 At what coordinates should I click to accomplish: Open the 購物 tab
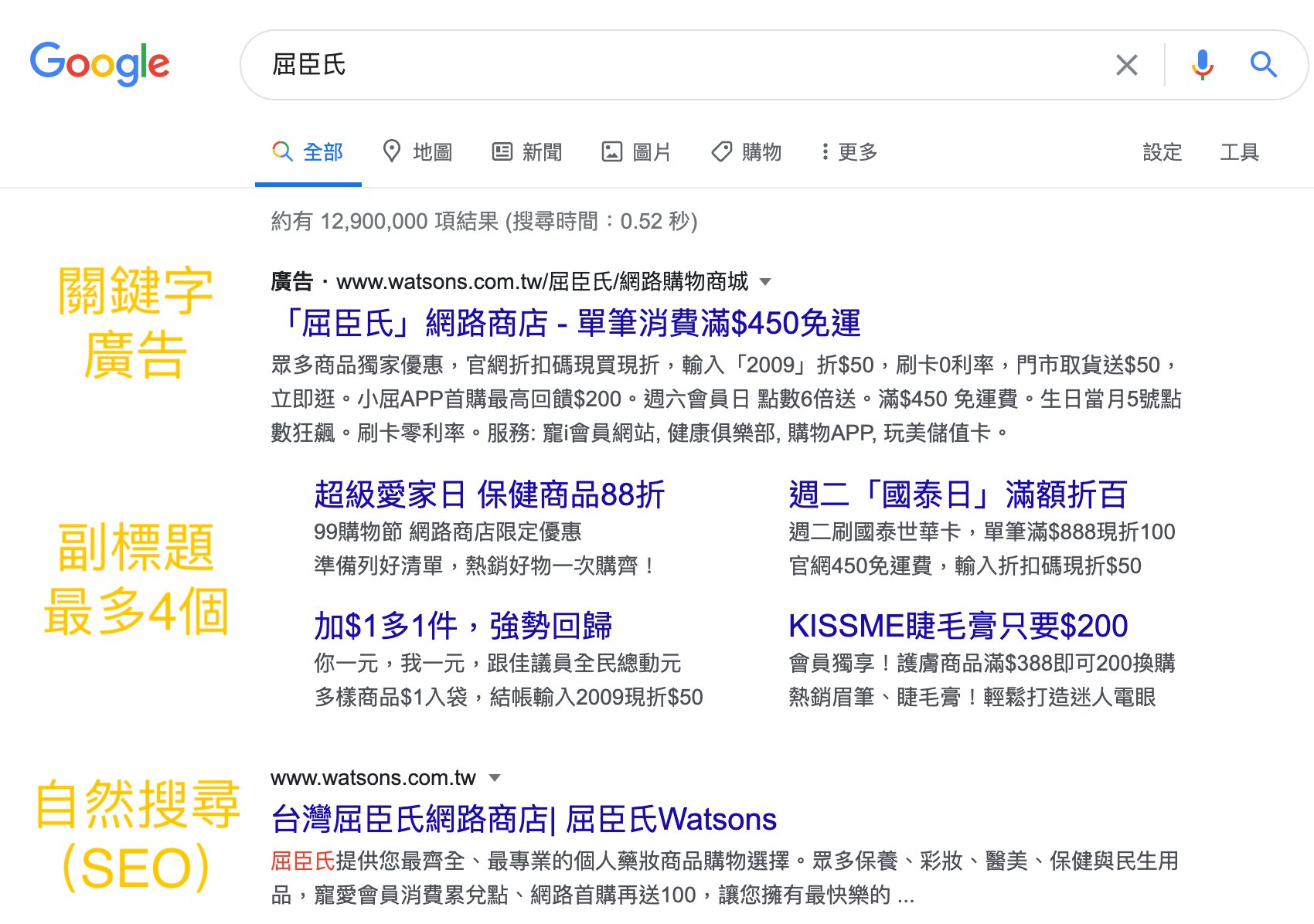point(747,152)
